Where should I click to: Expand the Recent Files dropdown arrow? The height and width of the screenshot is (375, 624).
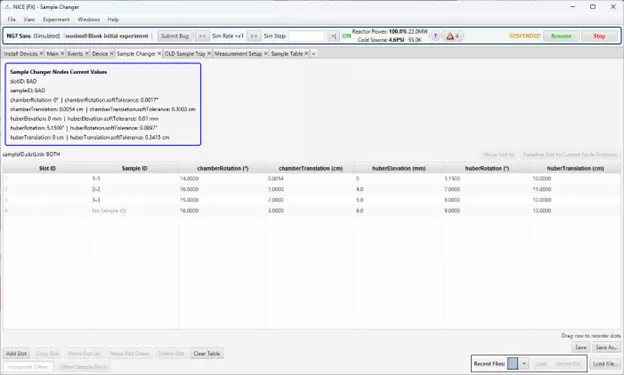(x=524, y=364)
